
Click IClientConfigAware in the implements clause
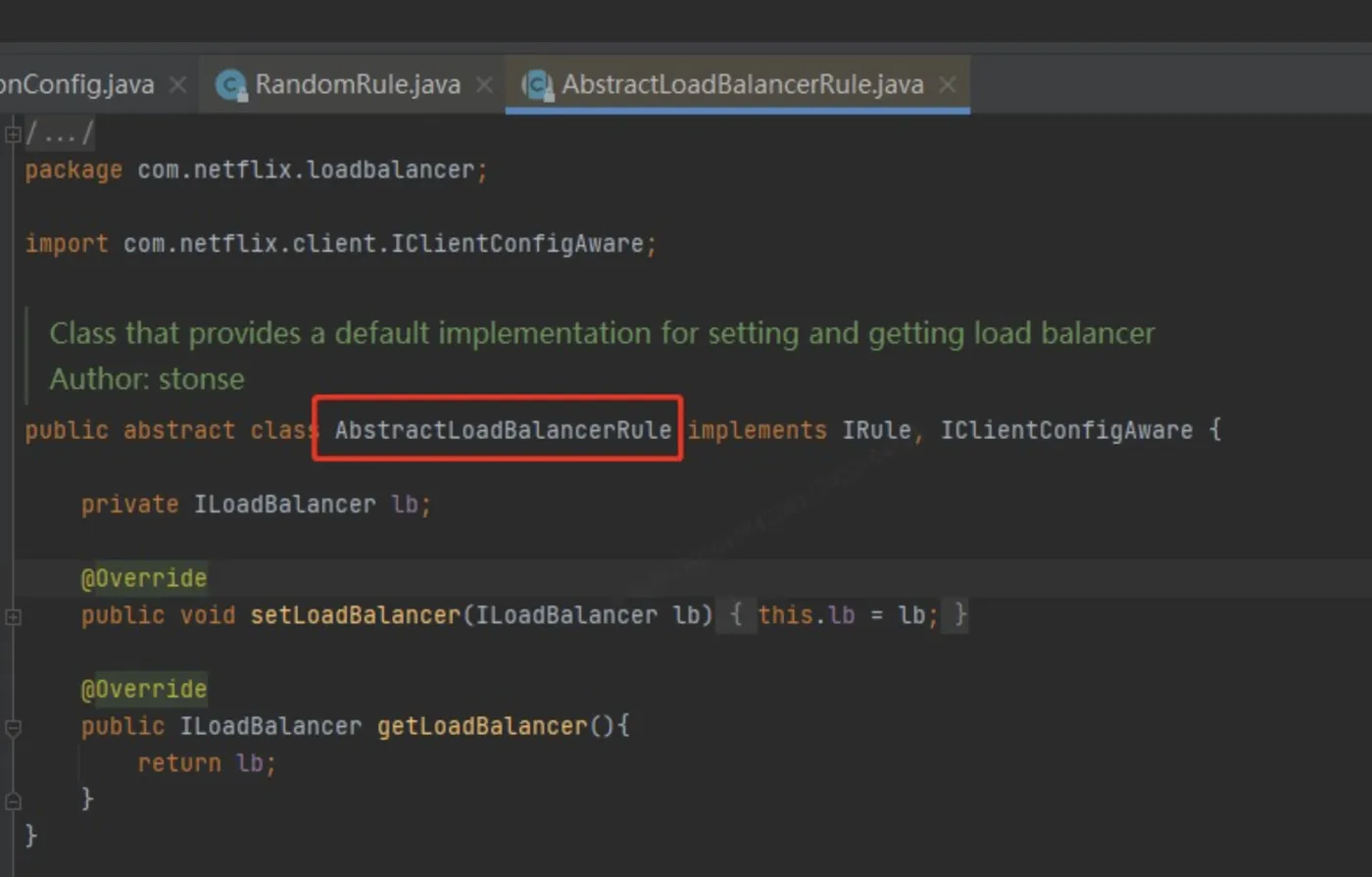pos(1066,430)
